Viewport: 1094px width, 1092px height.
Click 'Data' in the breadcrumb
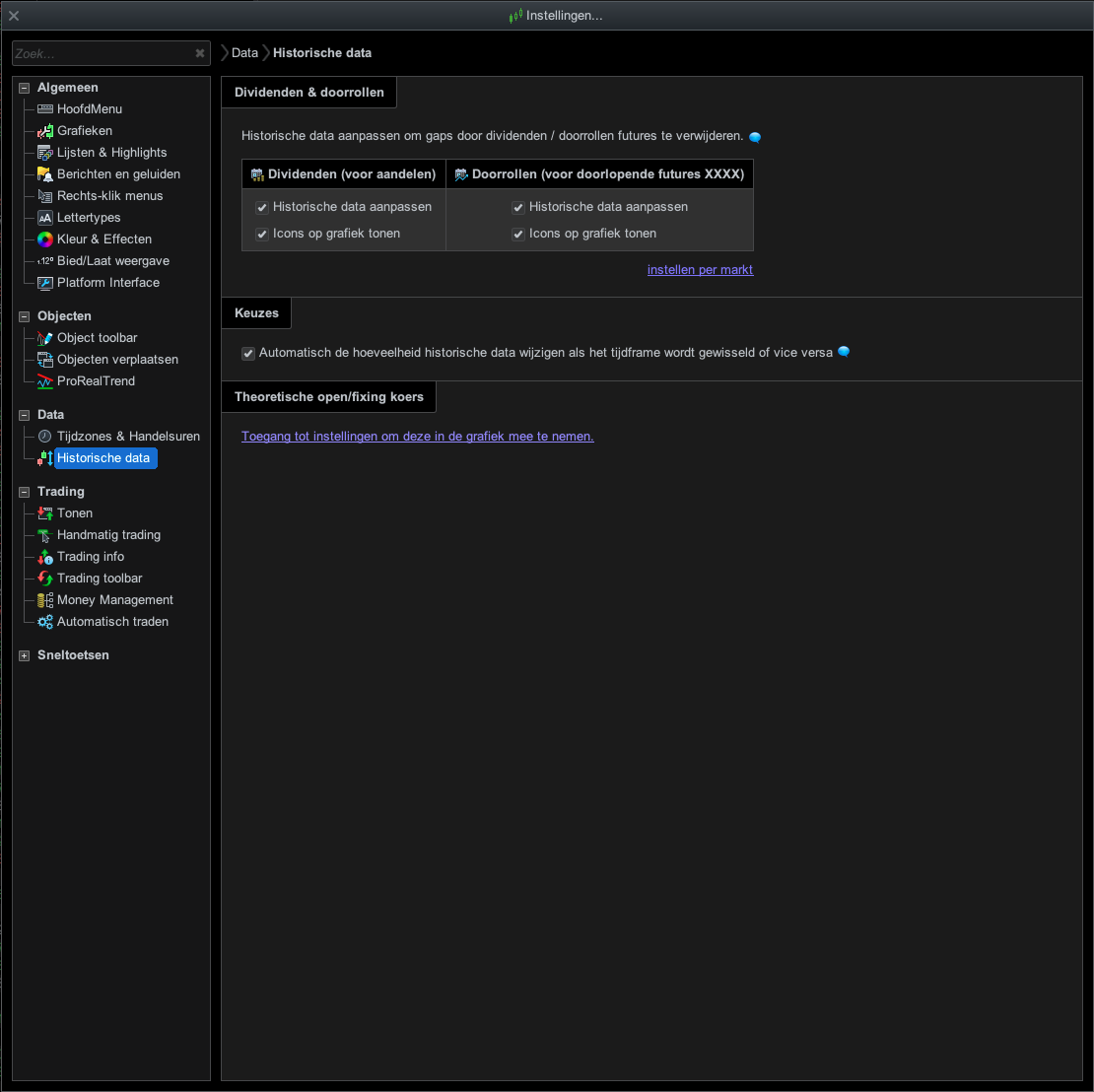tap(244, 53)
